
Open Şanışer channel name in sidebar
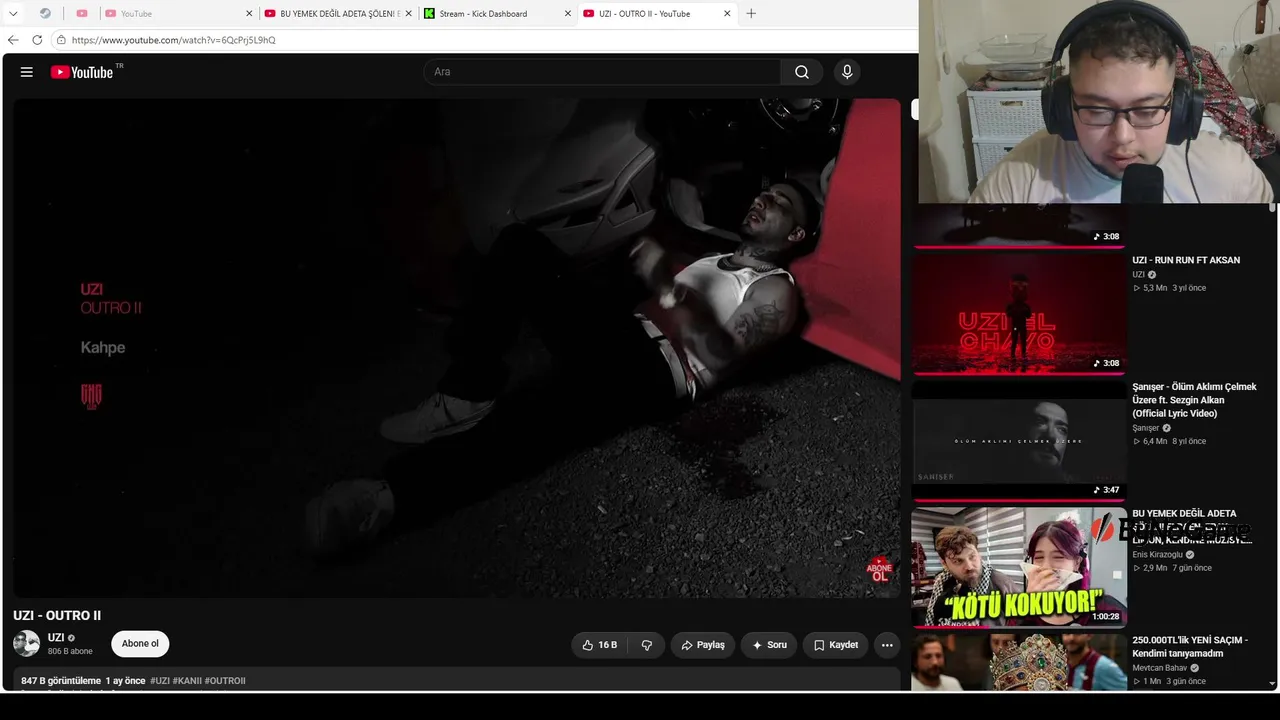[x=1146, y=428]
